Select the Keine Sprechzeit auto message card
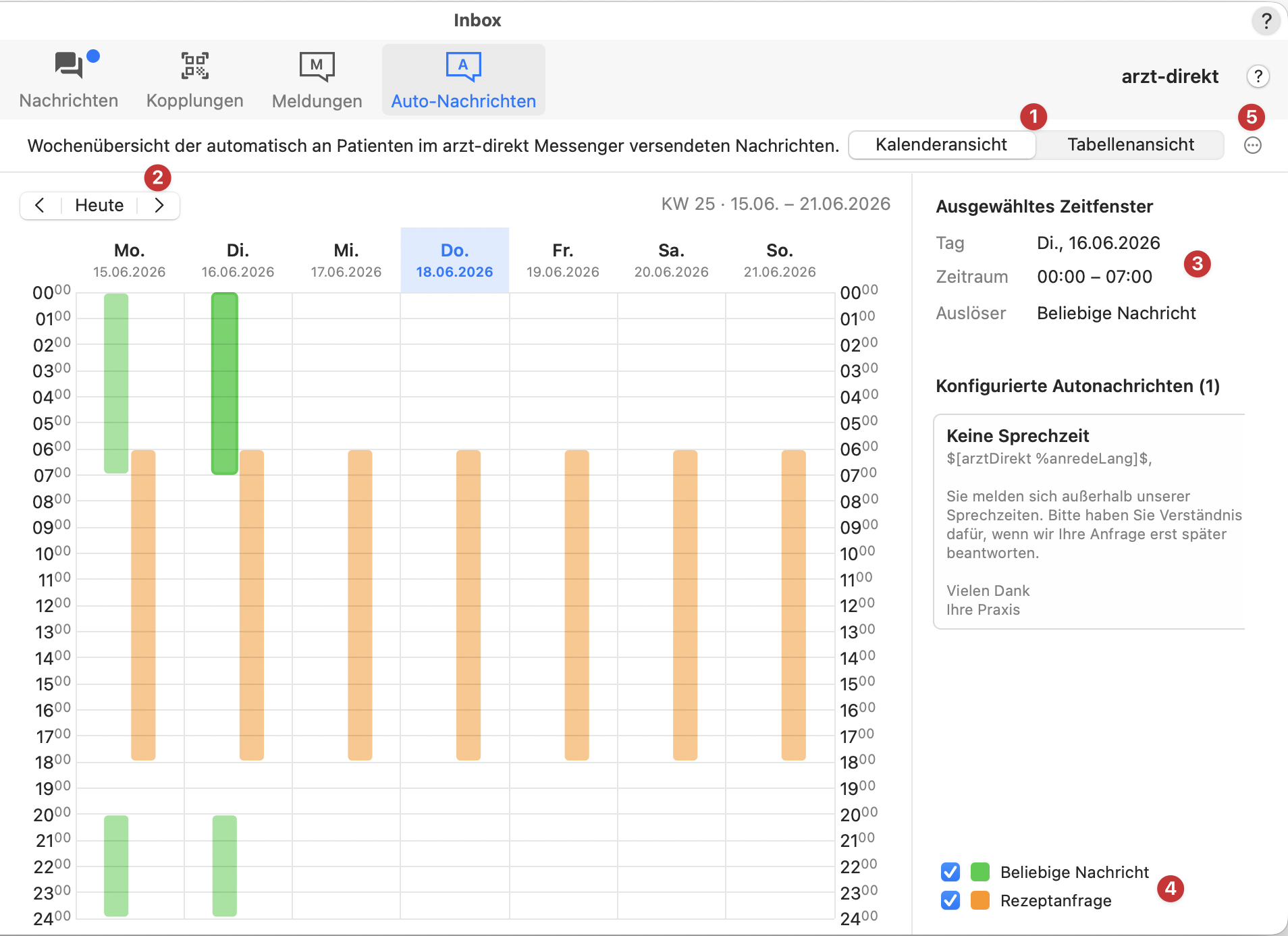The image size is (1288, 936). click(x=1089, y=522)
